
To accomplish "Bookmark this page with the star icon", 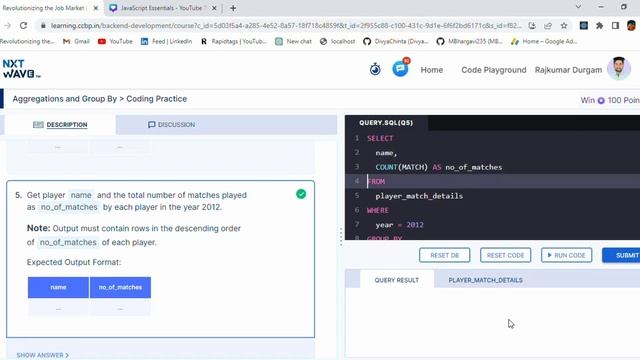I will [564, 26].
